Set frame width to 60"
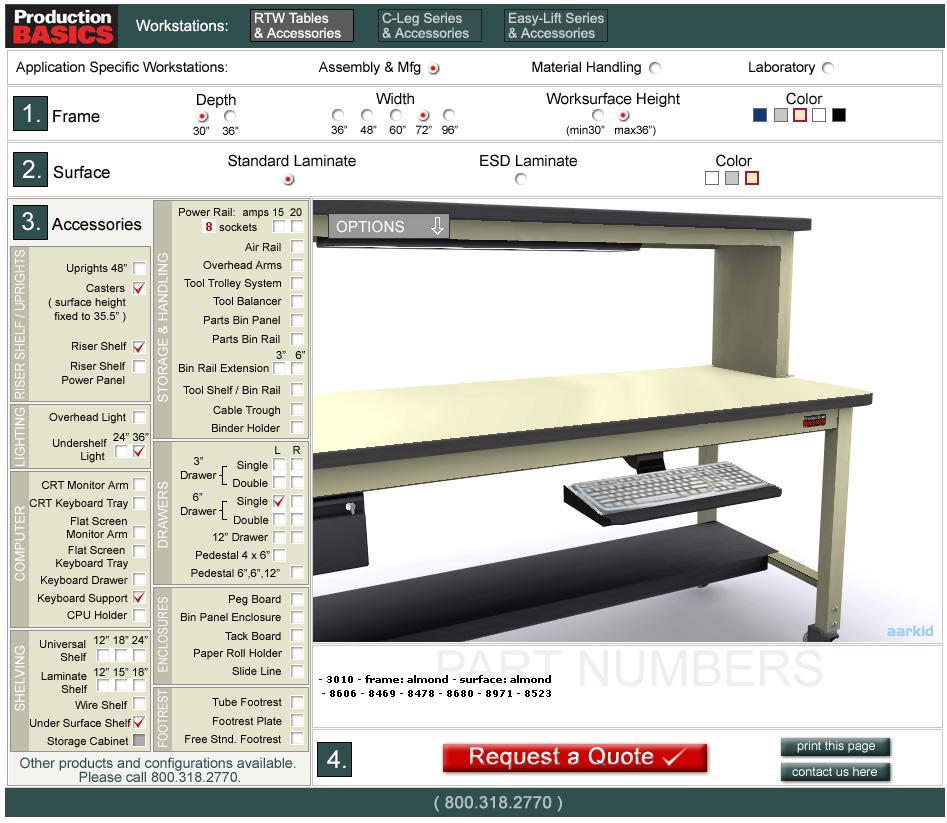Viewport: 947px width, 823px height. [x=396, y=115]
